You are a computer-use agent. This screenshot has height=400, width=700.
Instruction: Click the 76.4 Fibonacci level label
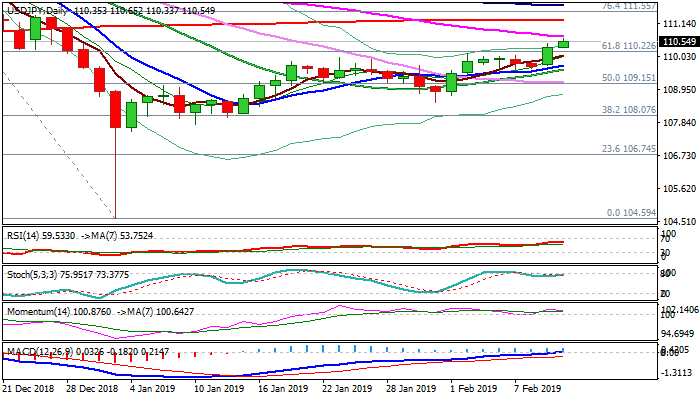point(629,6)
